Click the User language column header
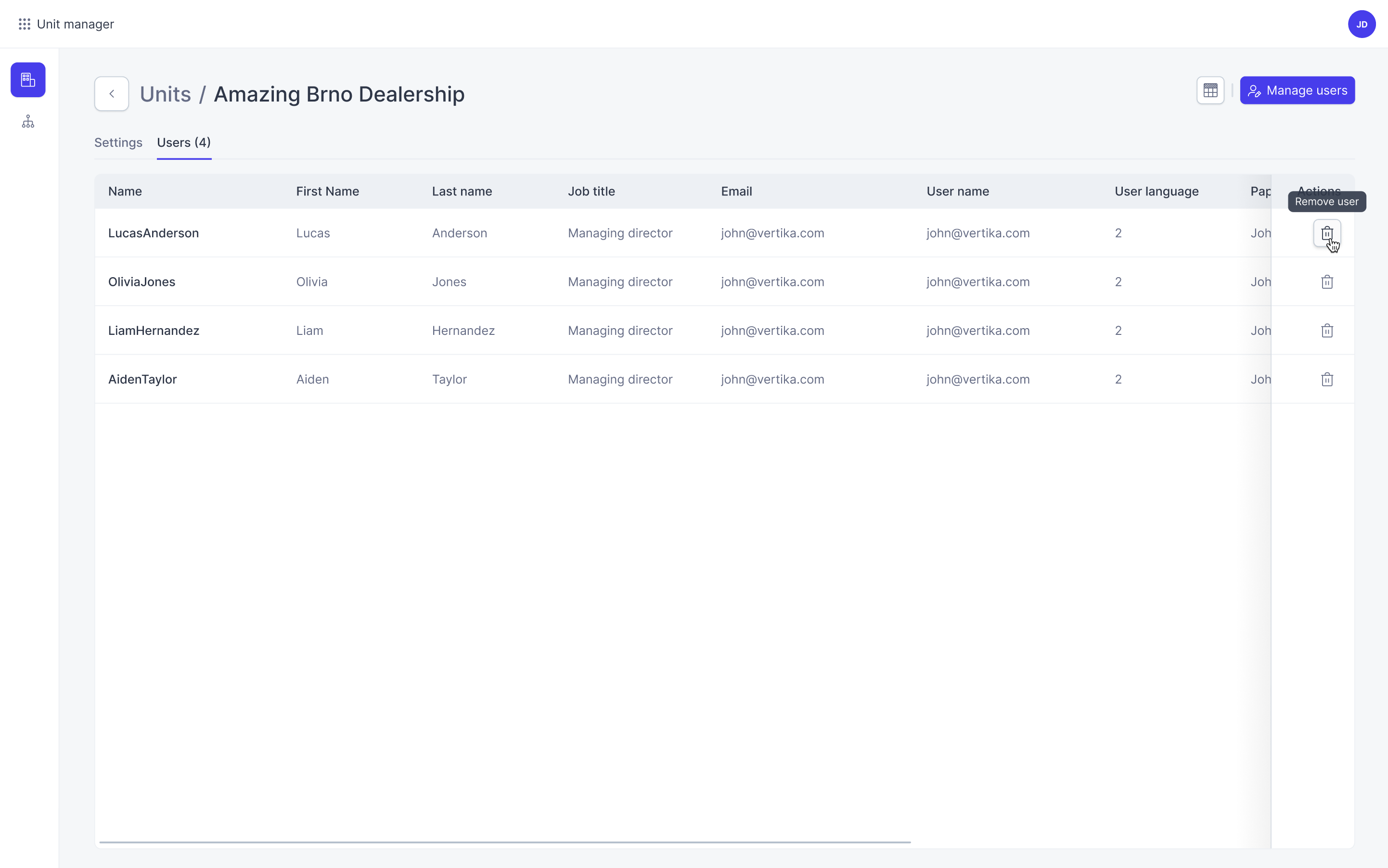 click(1157, 191)
